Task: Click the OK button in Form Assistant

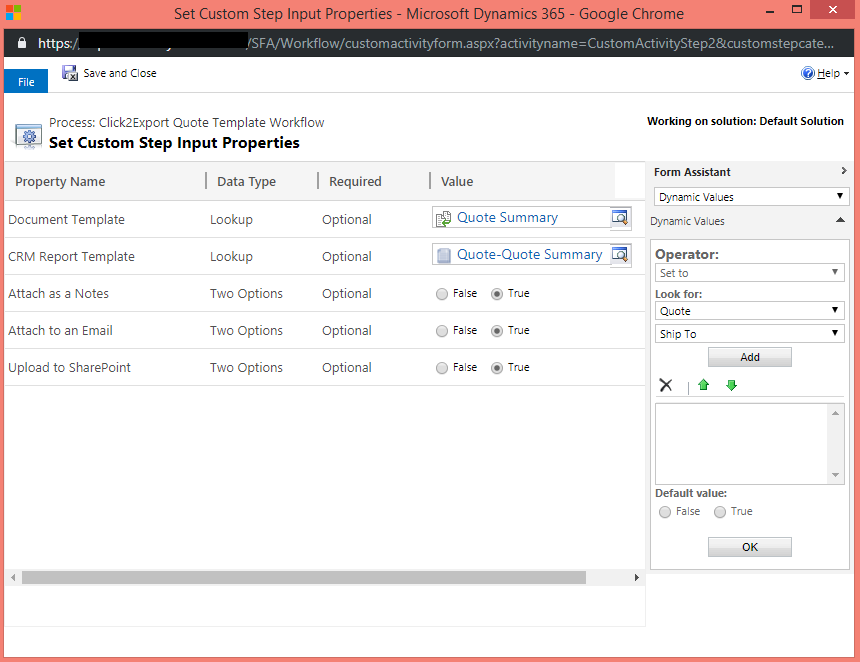Action: 749,547
